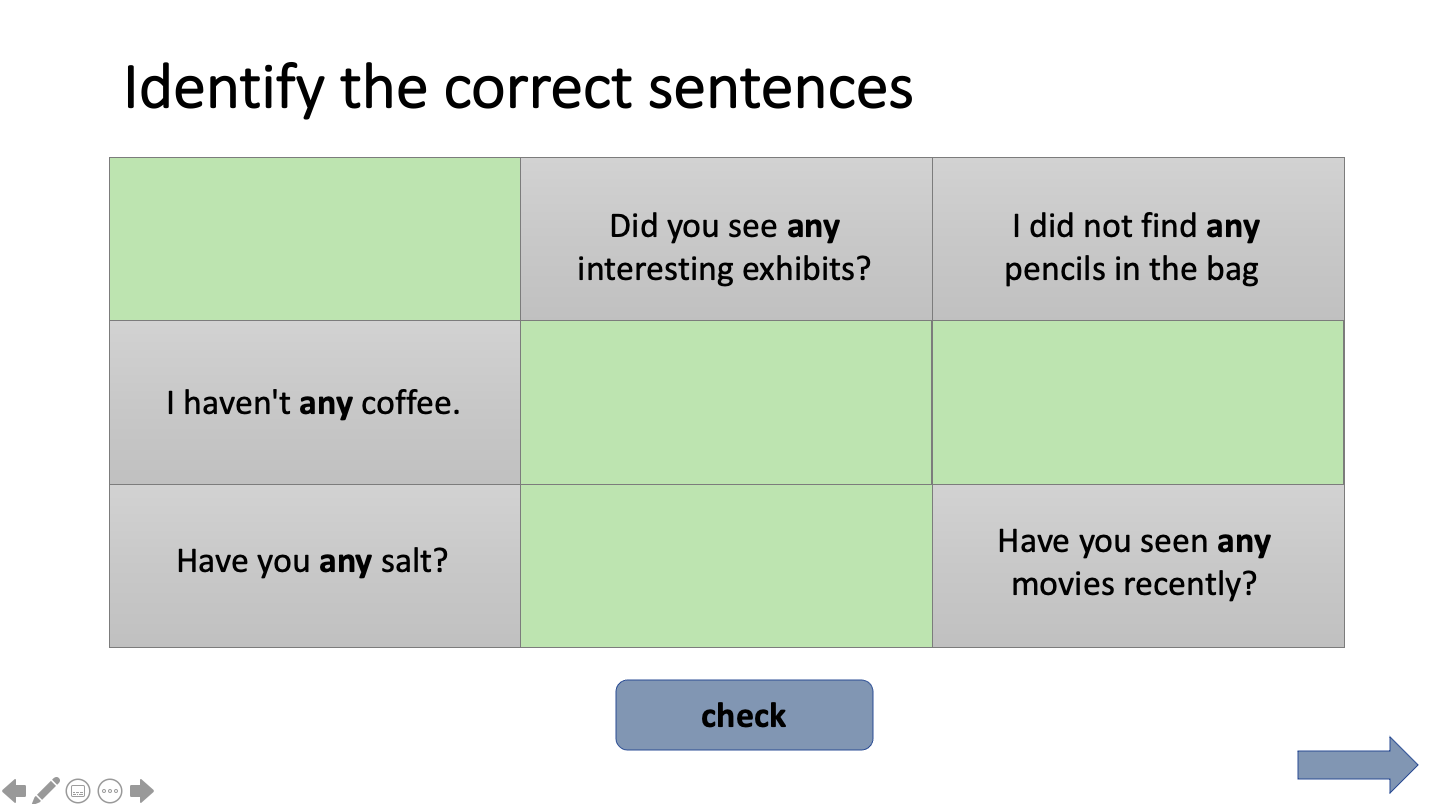
Task: Click the "Identify the correct sentences" title
Action: 518,88
